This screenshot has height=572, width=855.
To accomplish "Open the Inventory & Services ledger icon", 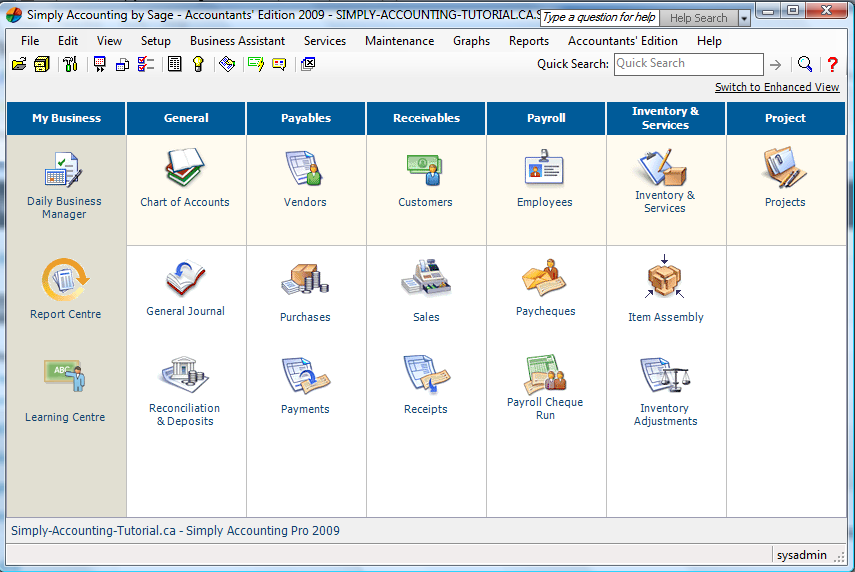I will pyautogui.click(x=665, y=180).
